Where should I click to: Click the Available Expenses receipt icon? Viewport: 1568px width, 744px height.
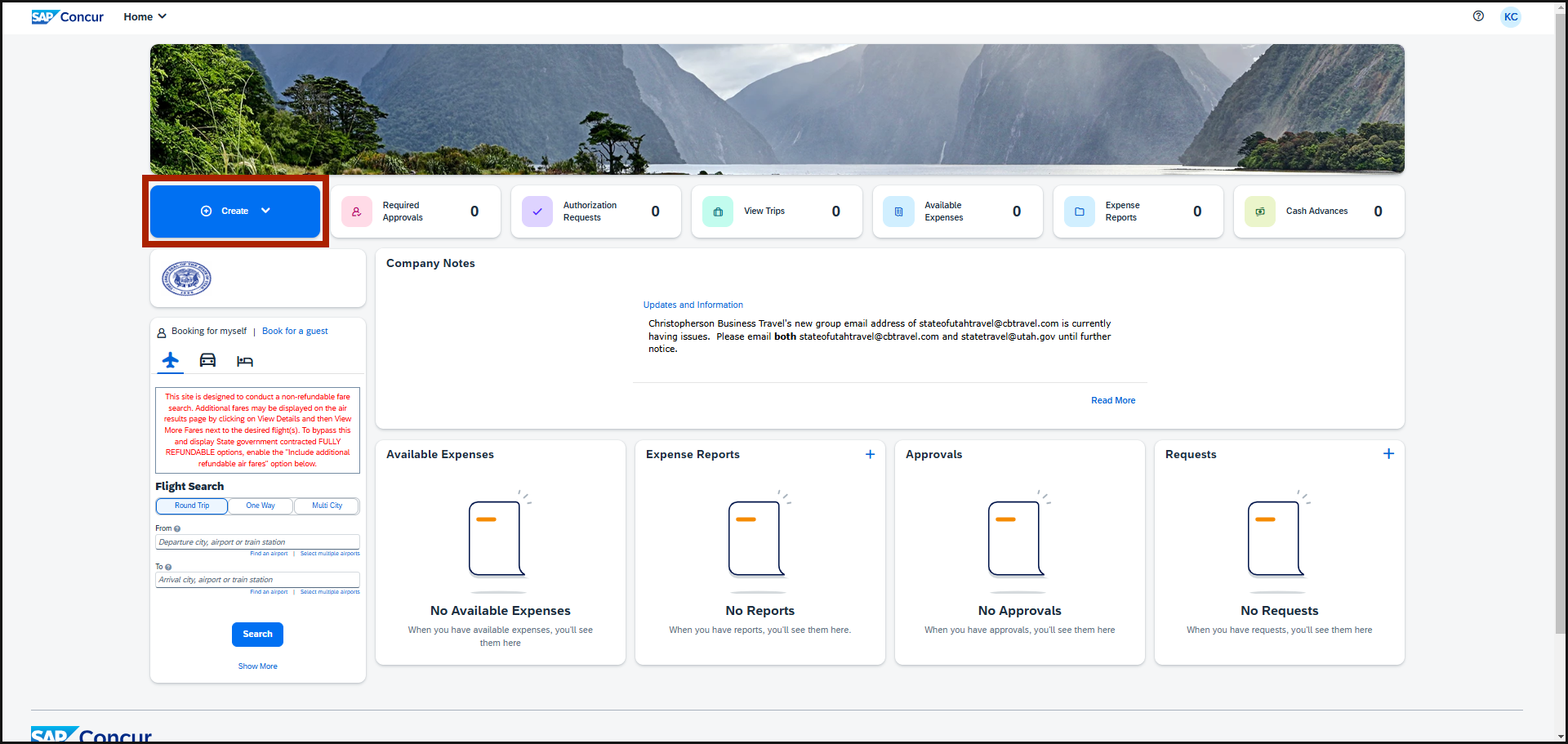pos(898,212)
